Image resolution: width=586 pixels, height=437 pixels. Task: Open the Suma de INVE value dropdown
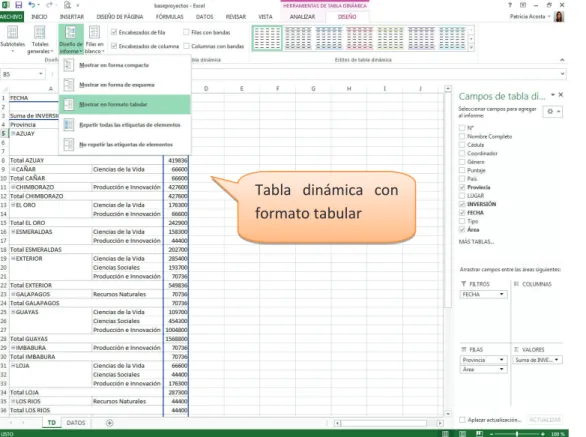coord(556,360)
